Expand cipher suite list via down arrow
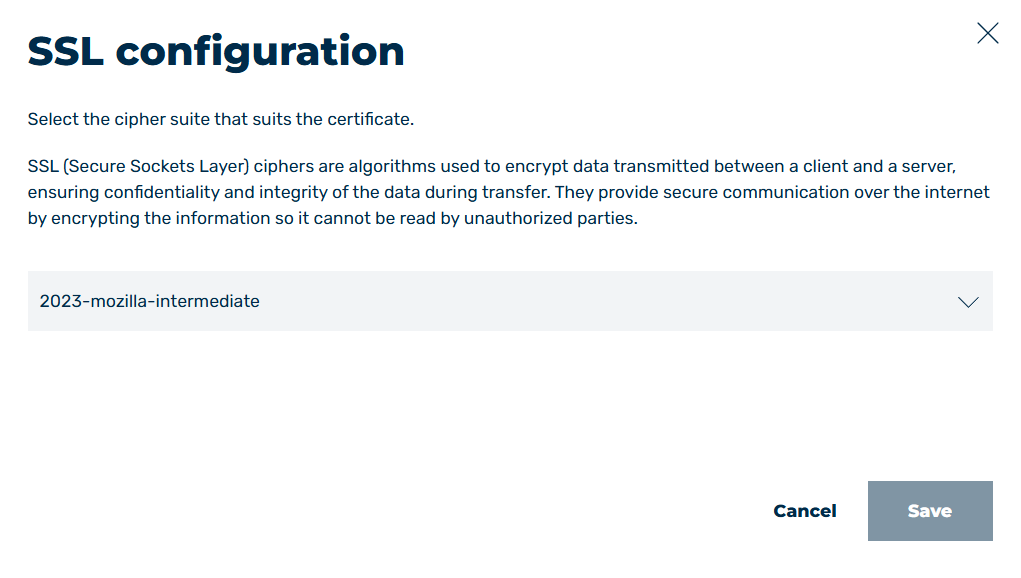Screen dimensions: 1021x578 coord(968,302)
